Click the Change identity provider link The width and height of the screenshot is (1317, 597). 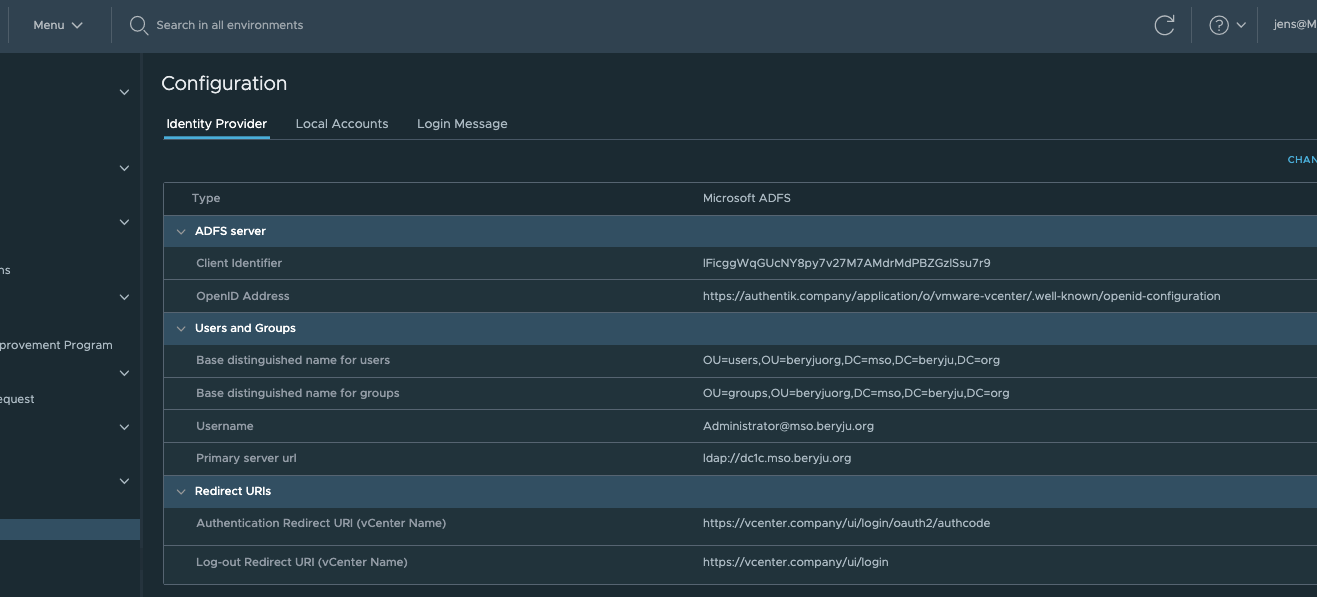tap(1301, 160)
